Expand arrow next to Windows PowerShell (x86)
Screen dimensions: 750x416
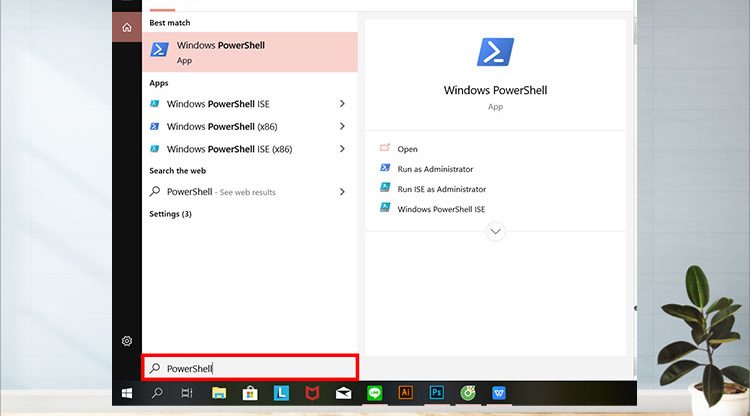(342, 126)
